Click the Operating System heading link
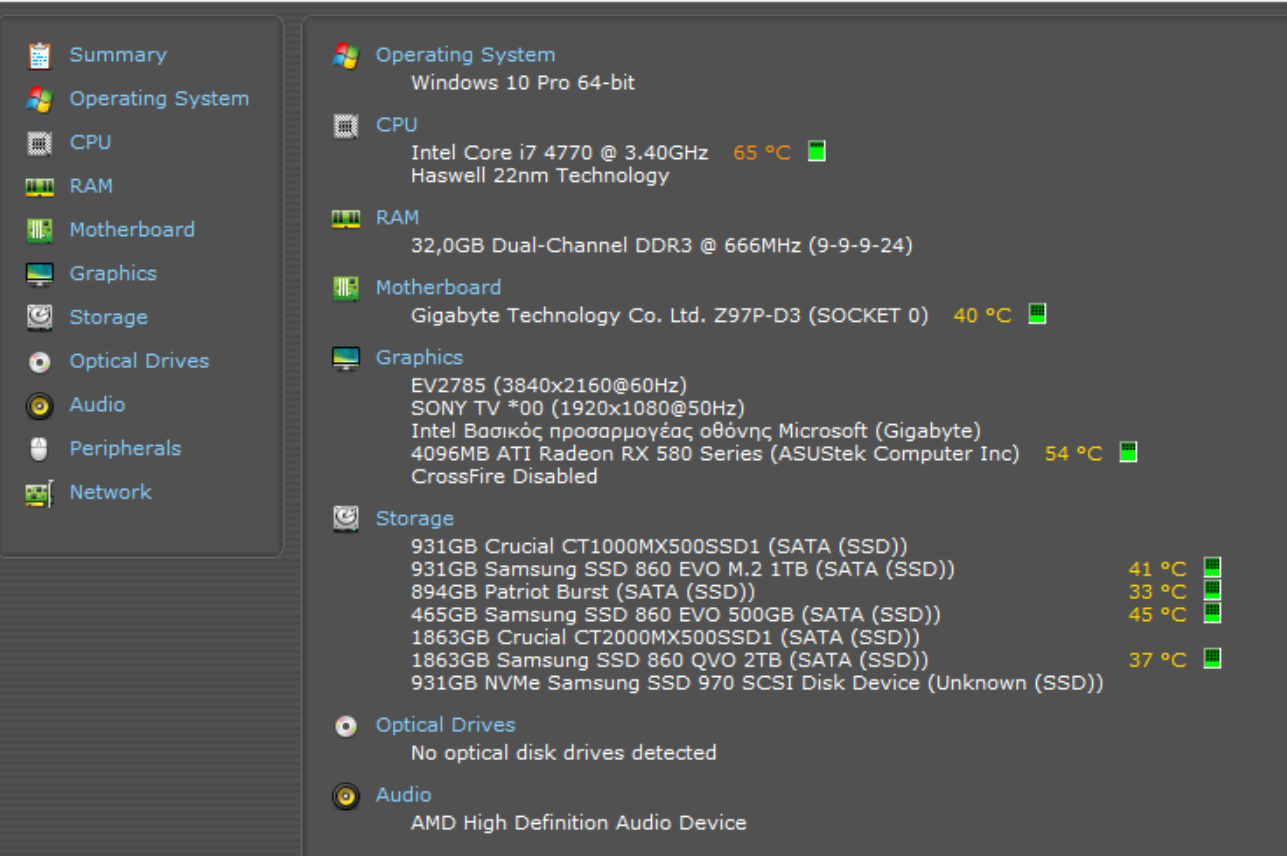Viewport: 1287px width, 856px height. tap(465, 55)
